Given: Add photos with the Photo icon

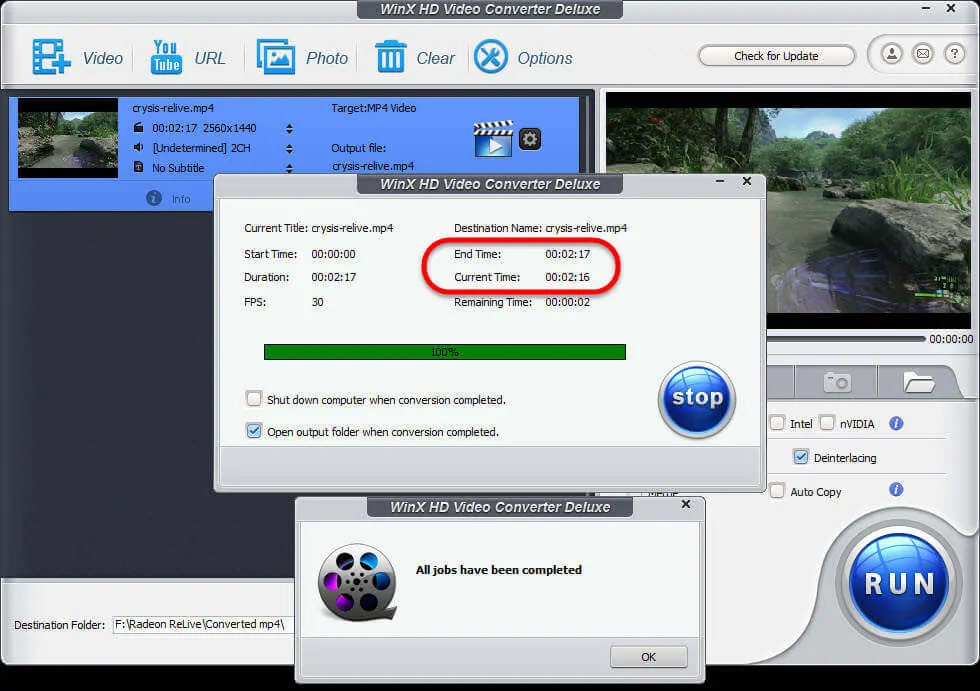Looking at the screenshot, I should (276, 57).
